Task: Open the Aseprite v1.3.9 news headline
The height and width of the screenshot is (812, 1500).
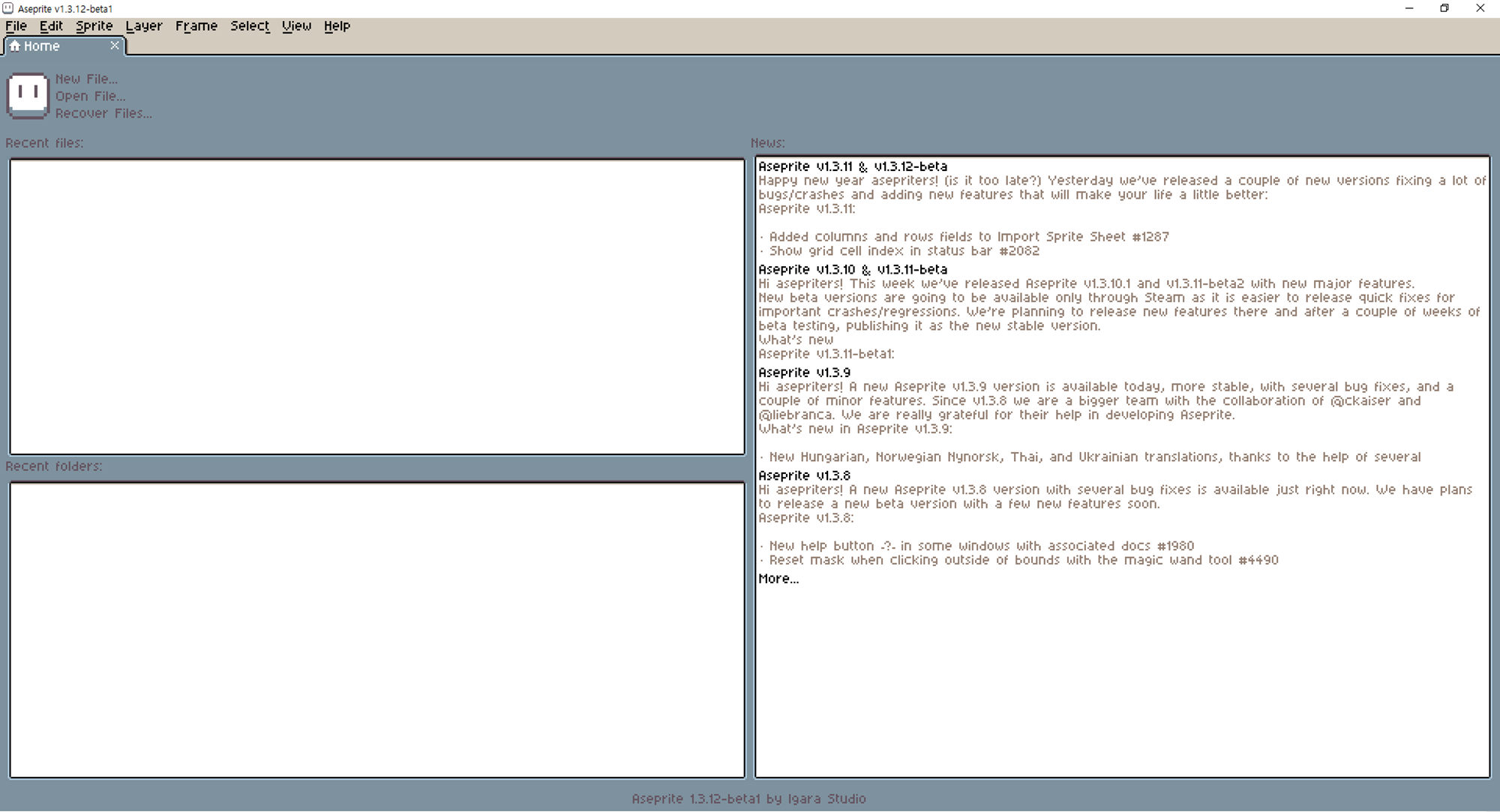Action: point(804,373)
